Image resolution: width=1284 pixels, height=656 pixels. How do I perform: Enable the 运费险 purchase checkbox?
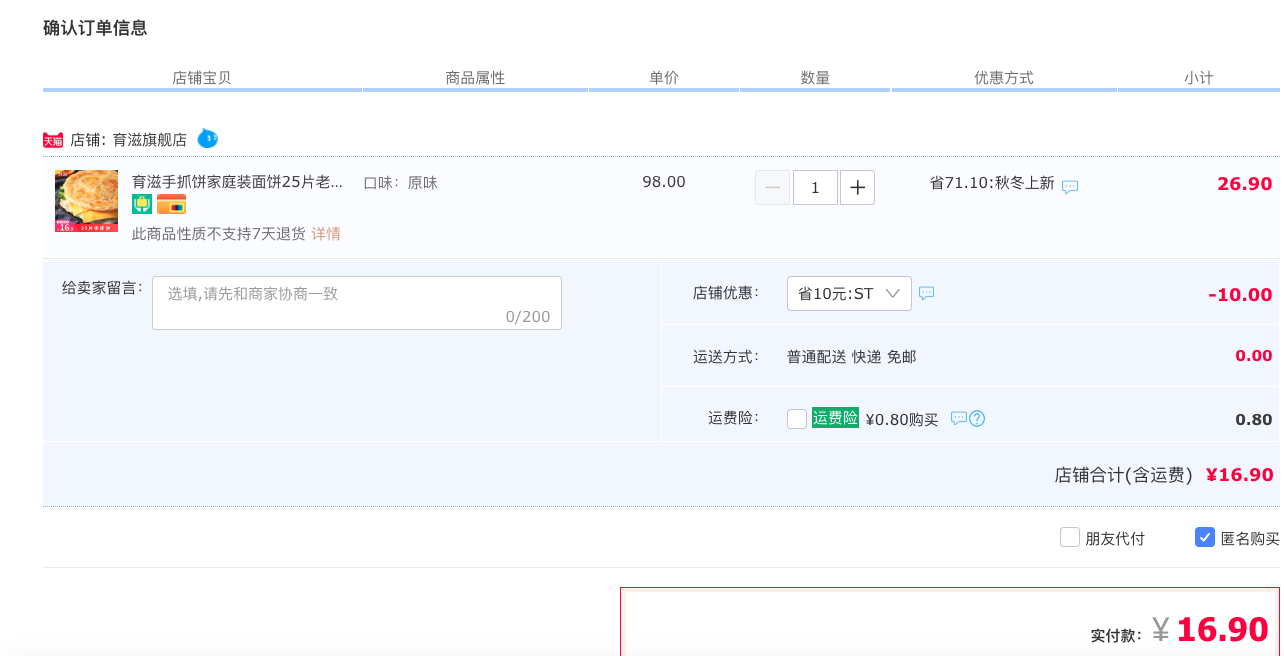click(x=797, y=419)
